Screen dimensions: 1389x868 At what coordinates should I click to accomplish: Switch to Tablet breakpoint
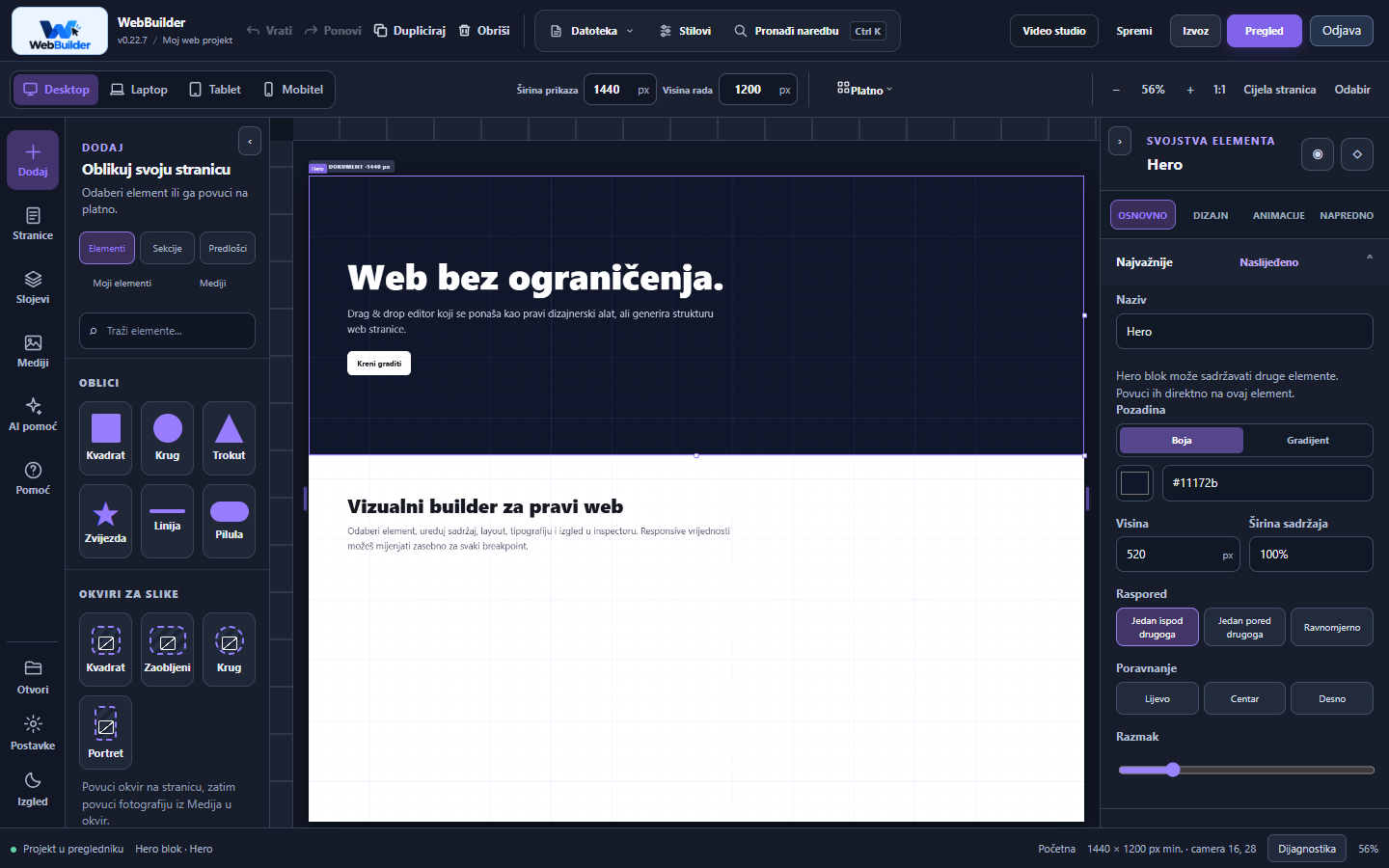pyautogui.click(x=215, y=90)
